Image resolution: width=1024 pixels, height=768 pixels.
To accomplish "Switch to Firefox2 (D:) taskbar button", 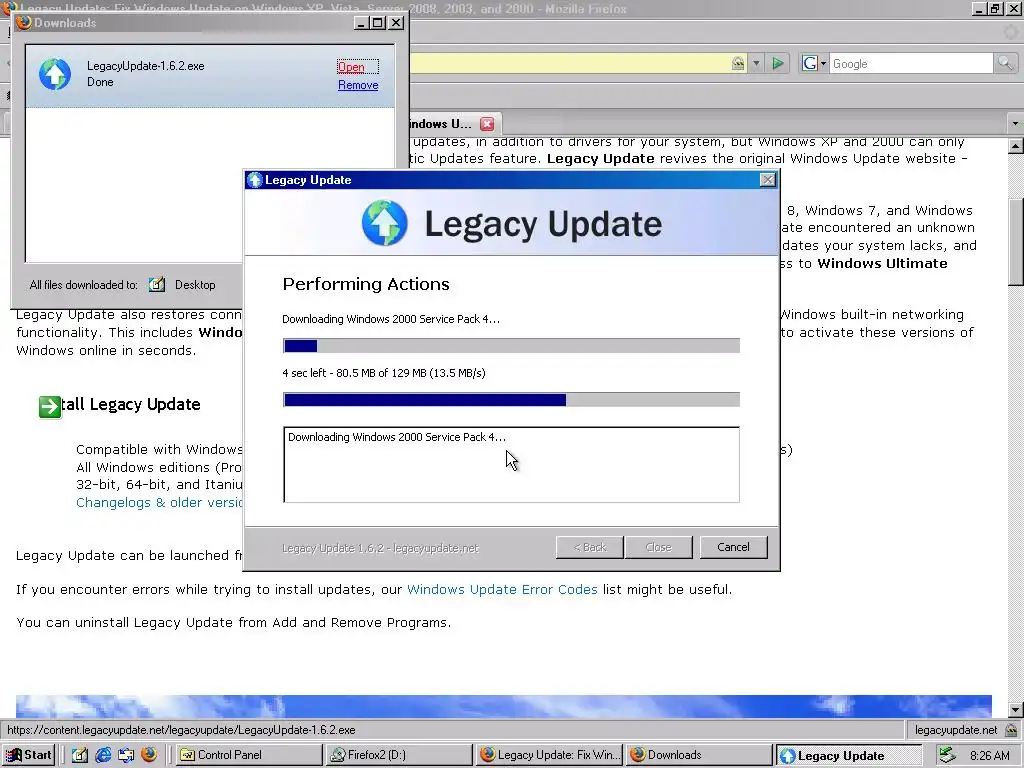I will (x=399, y=755).
